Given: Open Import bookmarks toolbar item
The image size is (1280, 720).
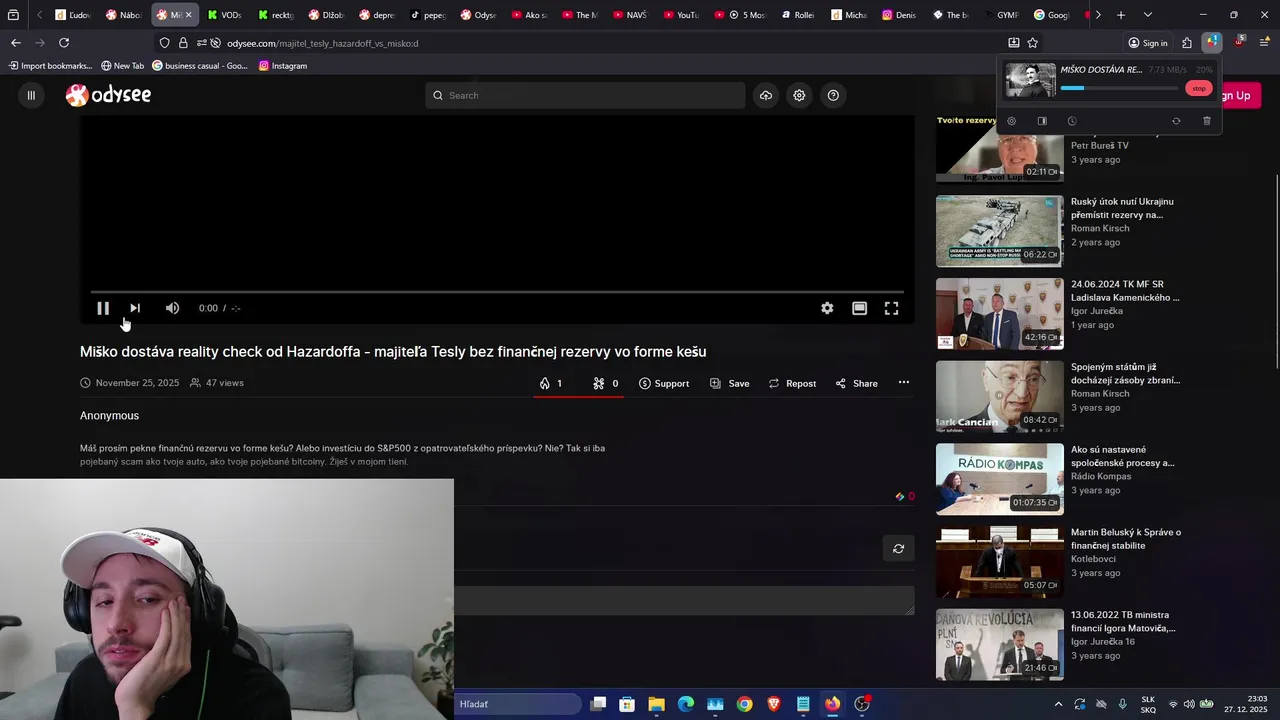Looking at the screenshot, I should (x=50, y=66).
